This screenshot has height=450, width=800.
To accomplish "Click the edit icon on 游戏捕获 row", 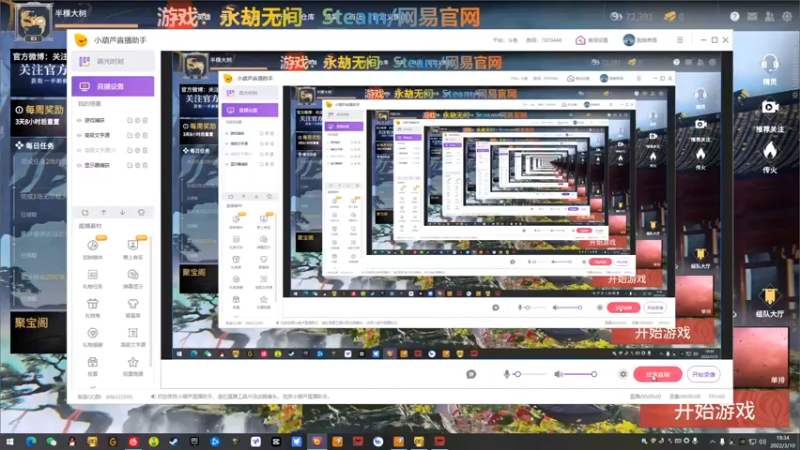I will click(x=130, y=120).
